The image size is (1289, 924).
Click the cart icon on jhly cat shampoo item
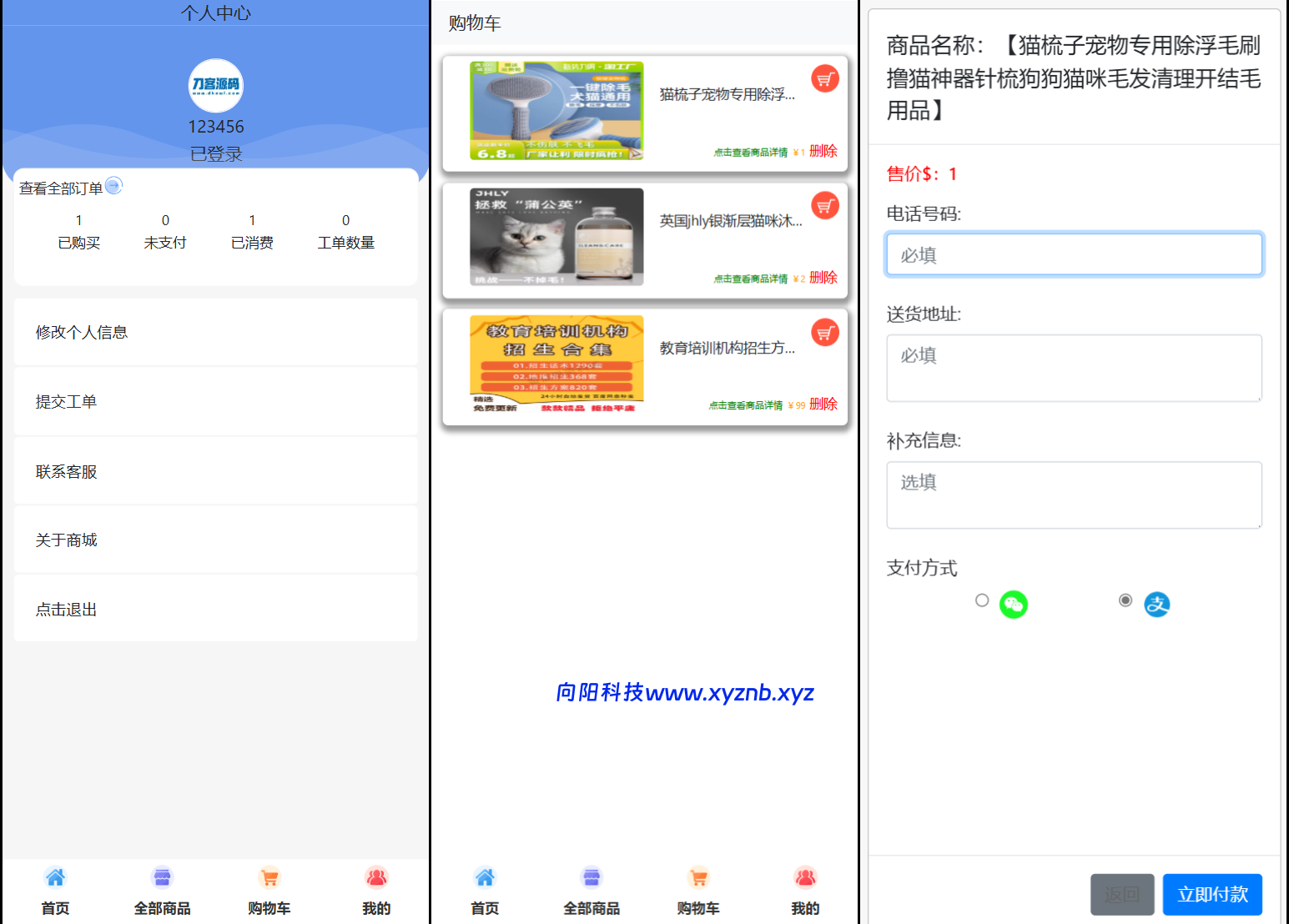[x=824, y=206]
